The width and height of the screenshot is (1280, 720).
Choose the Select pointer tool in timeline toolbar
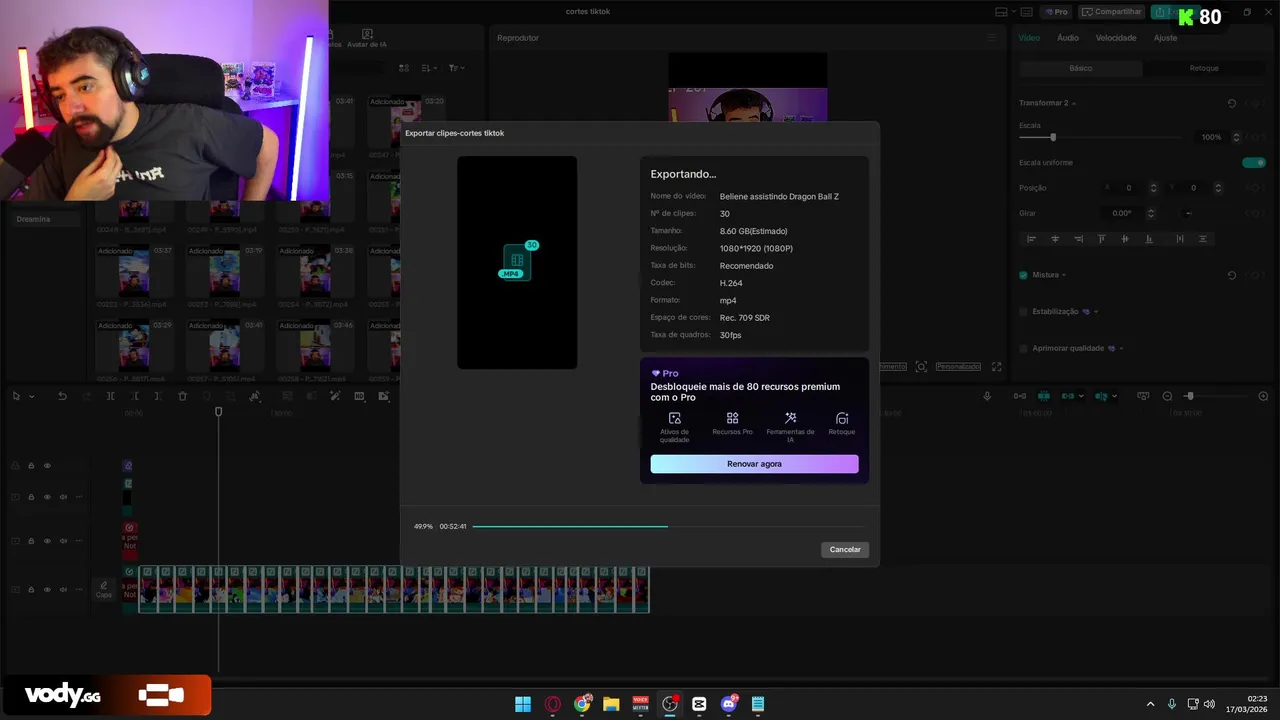tap(16, 396)
